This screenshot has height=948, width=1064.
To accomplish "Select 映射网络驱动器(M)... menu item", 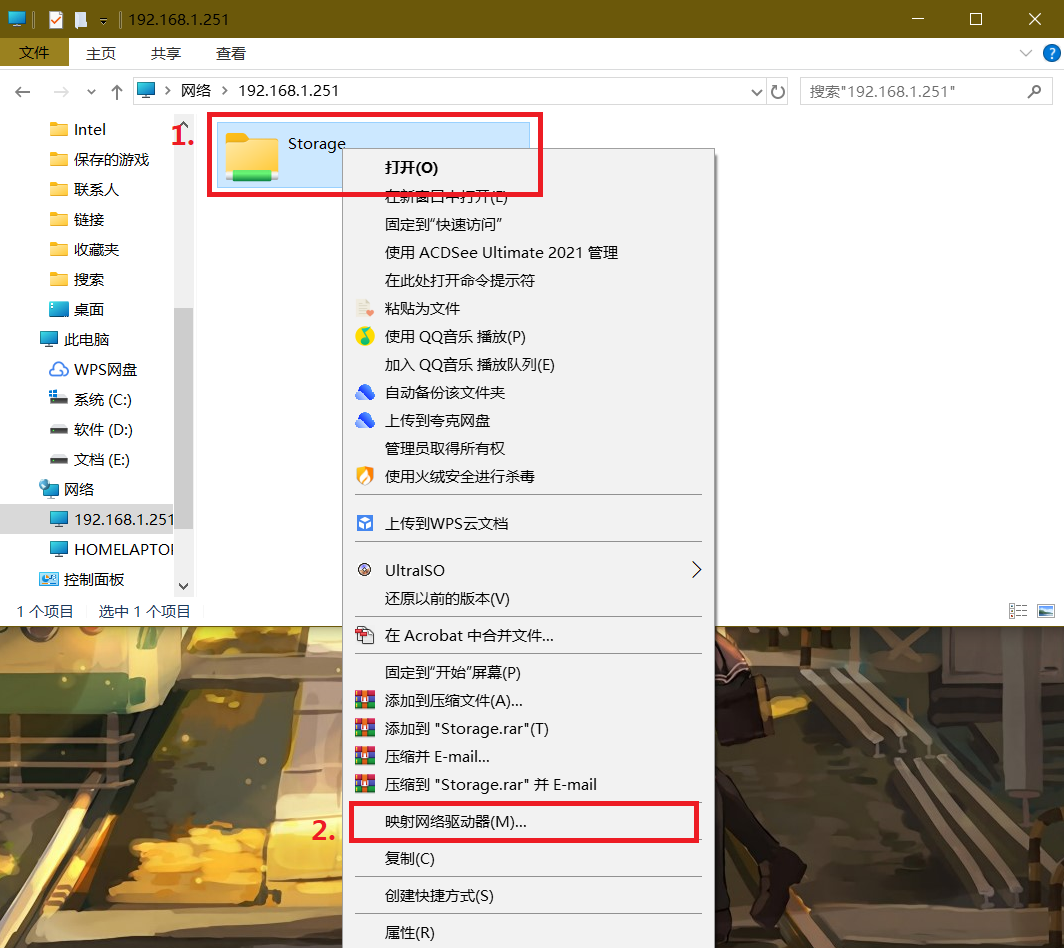I will point(455,822).
